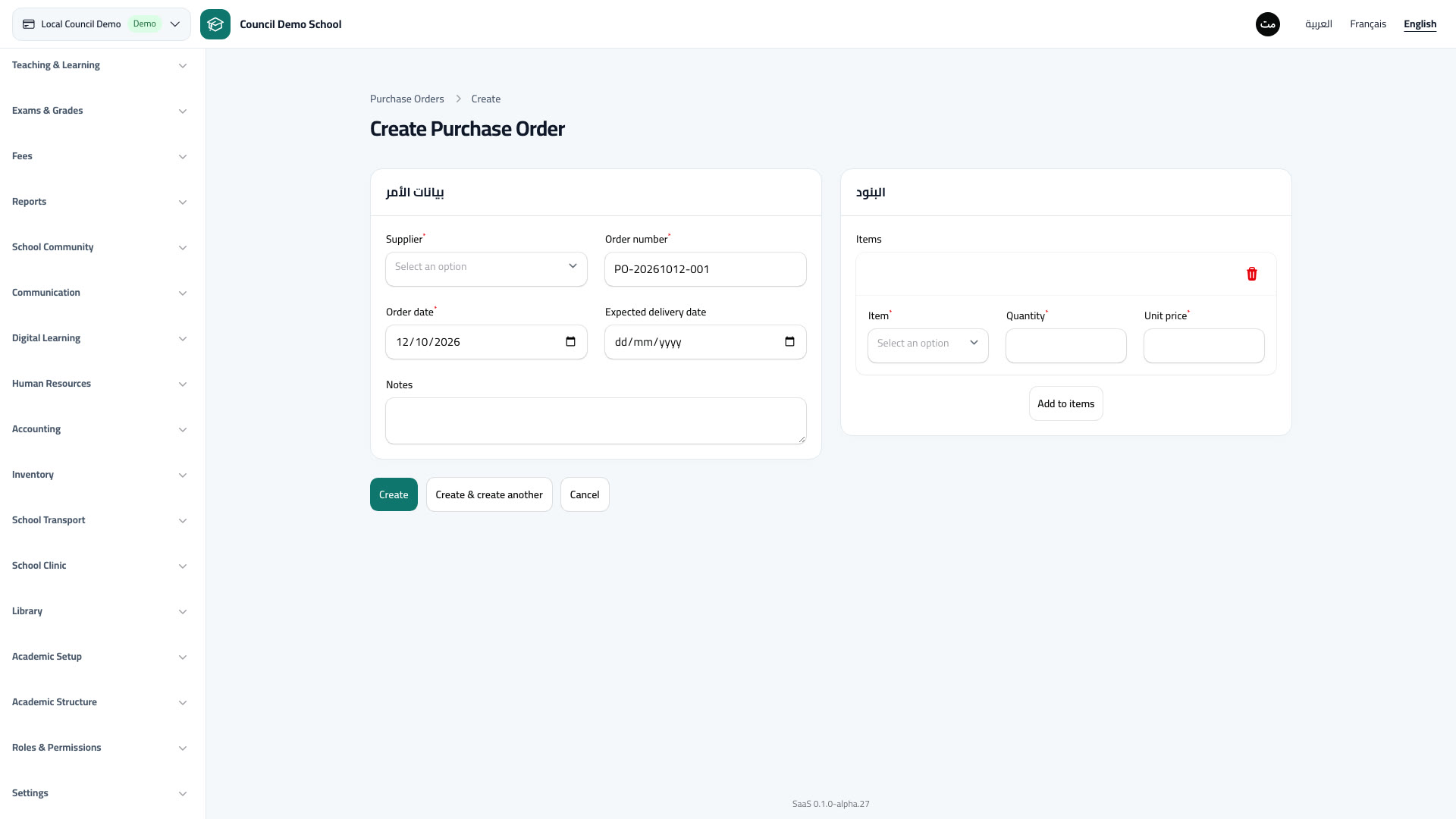
Task: Select English language option
Action: pos(1420,24)
